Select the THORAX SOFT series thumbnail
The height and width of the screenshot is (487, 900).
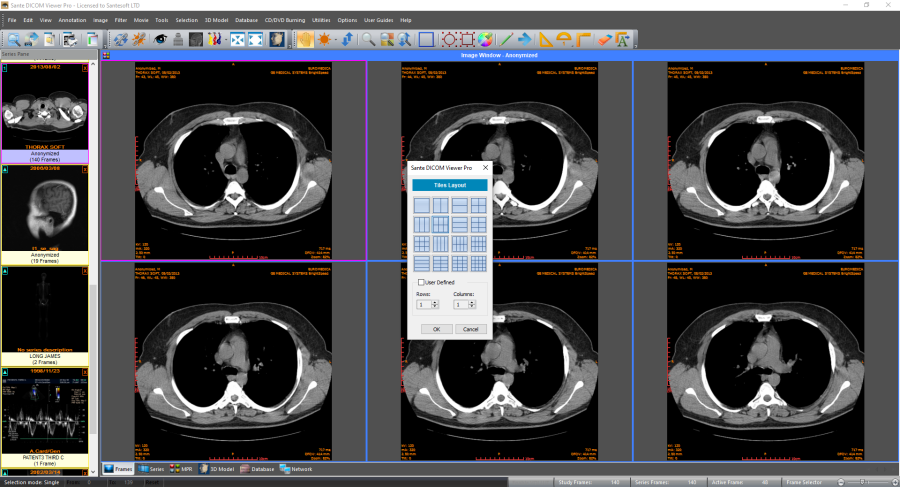click(46, 110)
